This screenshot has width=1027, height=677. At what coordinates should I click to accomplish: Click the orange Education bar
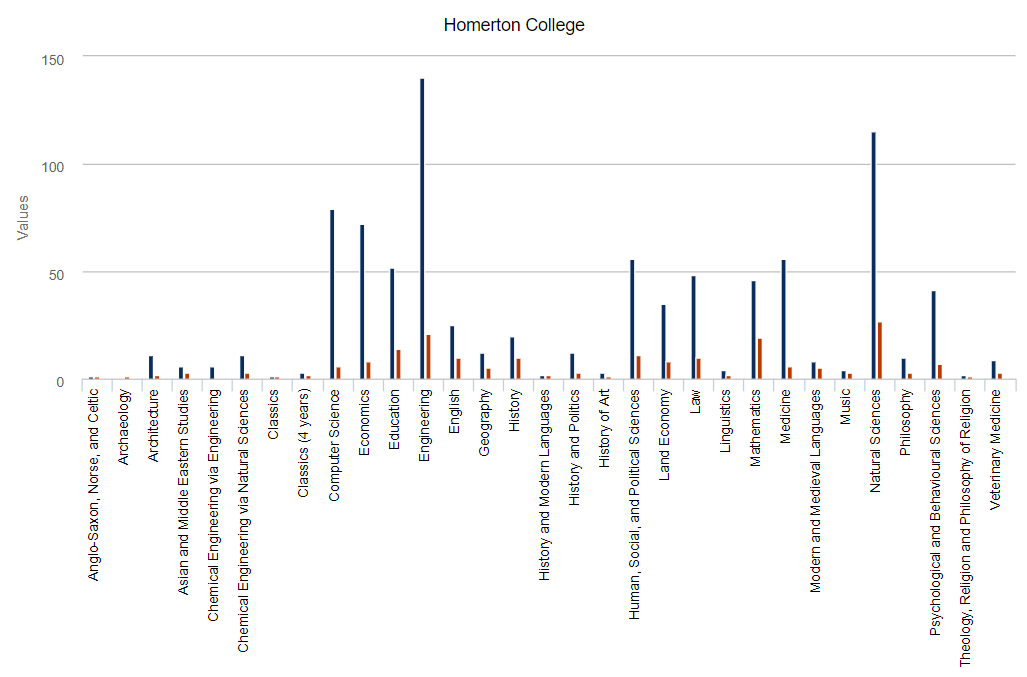click(398, 364)
